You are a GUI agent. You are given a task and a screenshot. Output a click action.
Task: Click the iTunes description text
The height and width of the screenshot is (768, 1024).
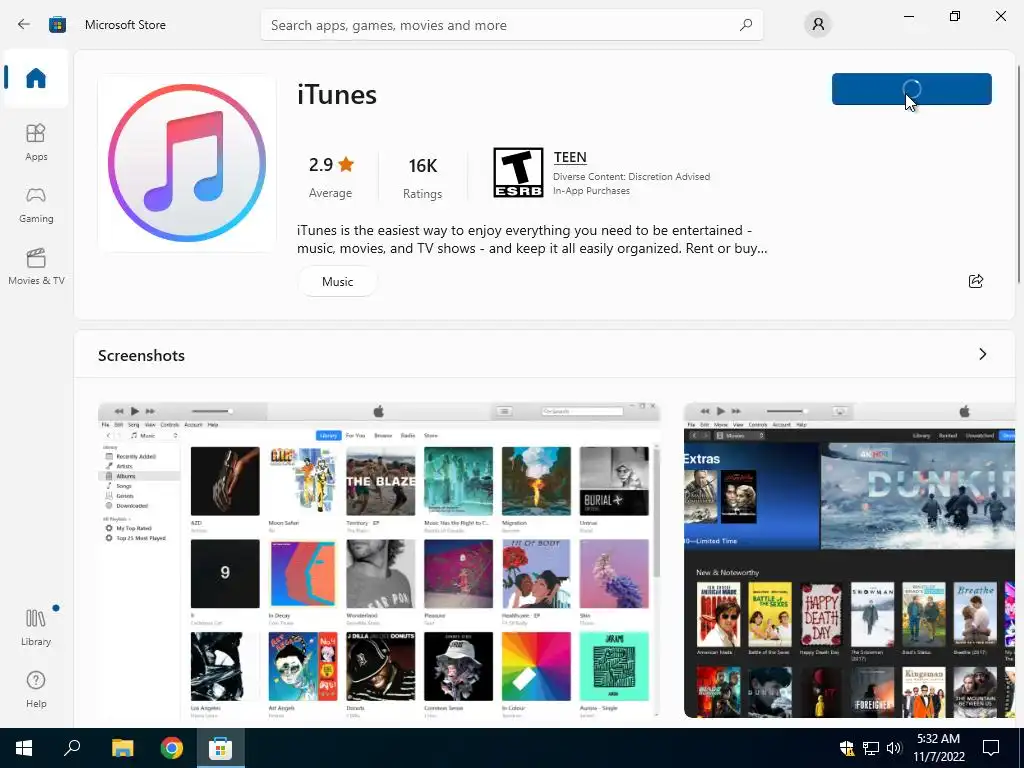point(532,239)
